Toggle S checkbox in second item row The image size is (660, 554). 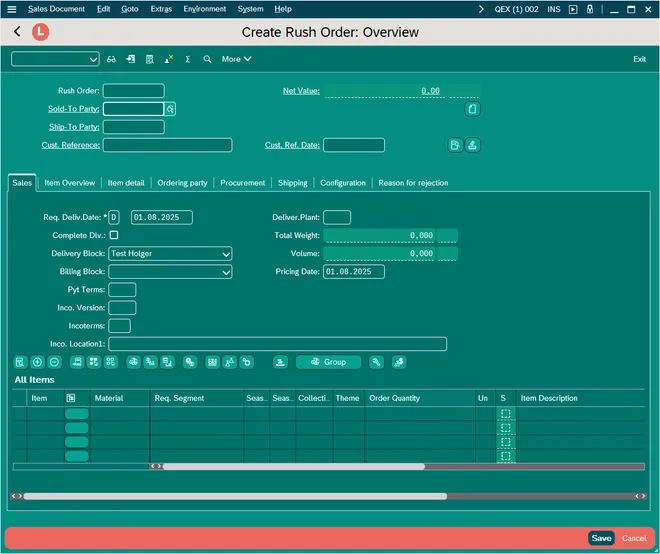[x=506, y=428]
